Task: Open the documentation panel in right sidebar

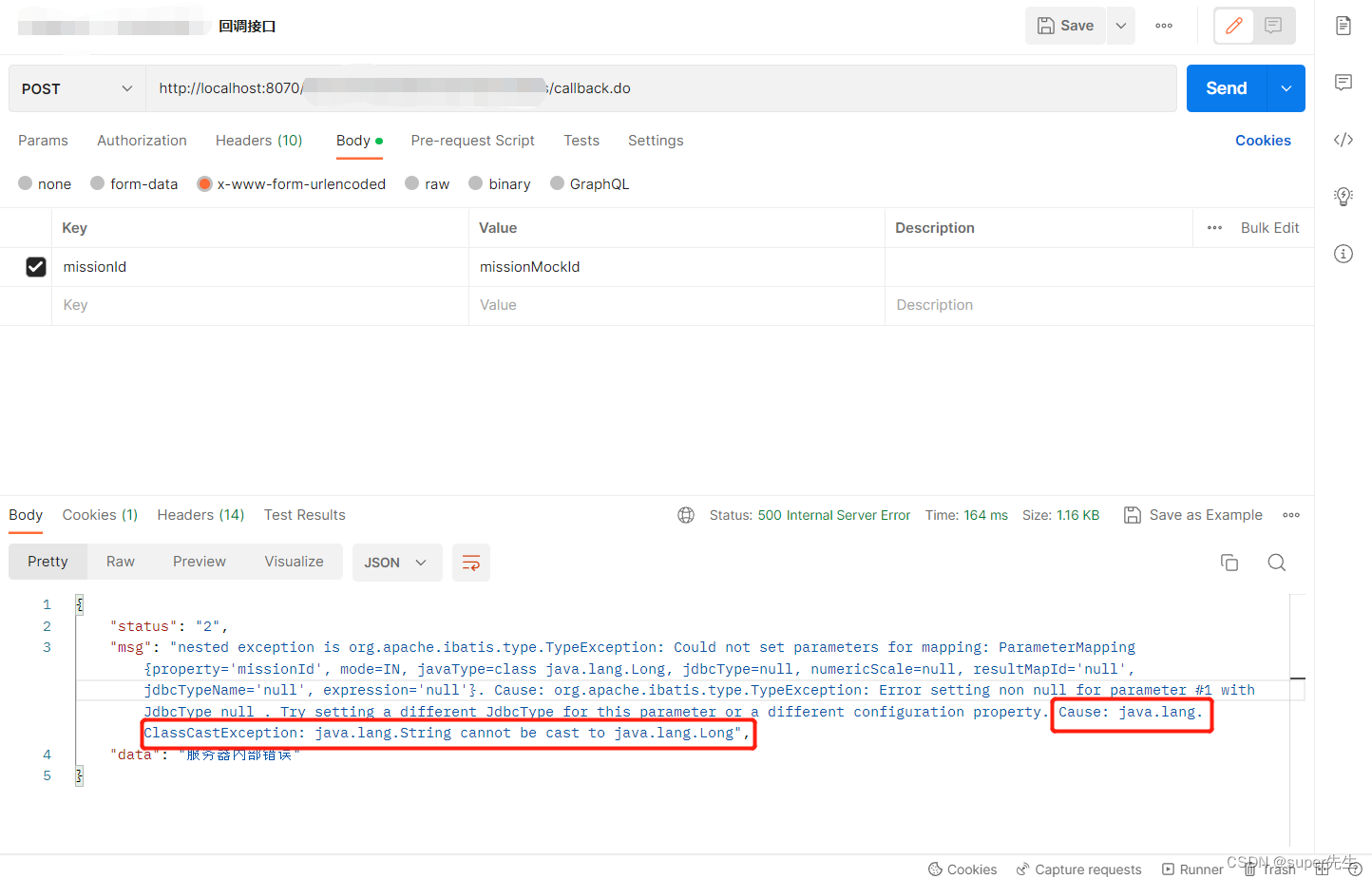Action: pos(1343,26)
